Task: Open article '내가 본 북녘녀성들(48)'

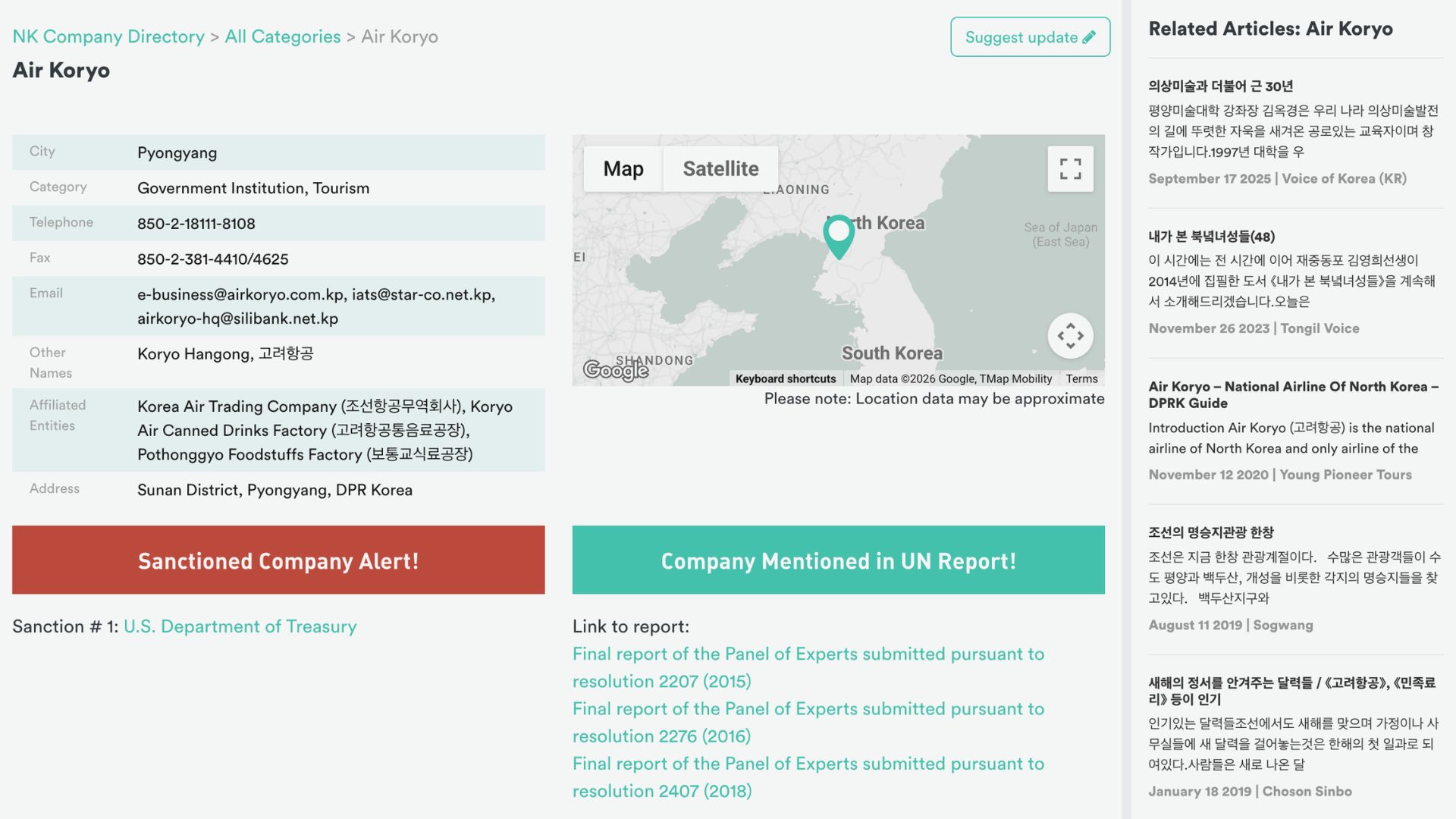Action: tap(1211, 237)
